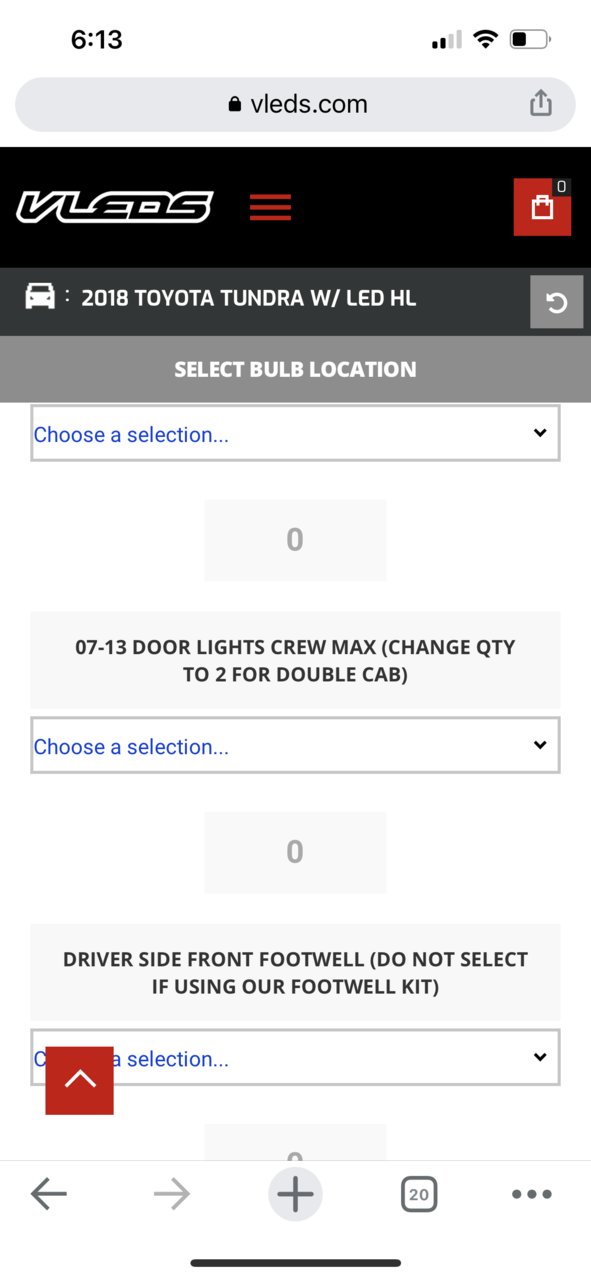This screenshot has height=1279, width=591.
Task: Open browser more options menu
Action: click(x=531, y=1194)
